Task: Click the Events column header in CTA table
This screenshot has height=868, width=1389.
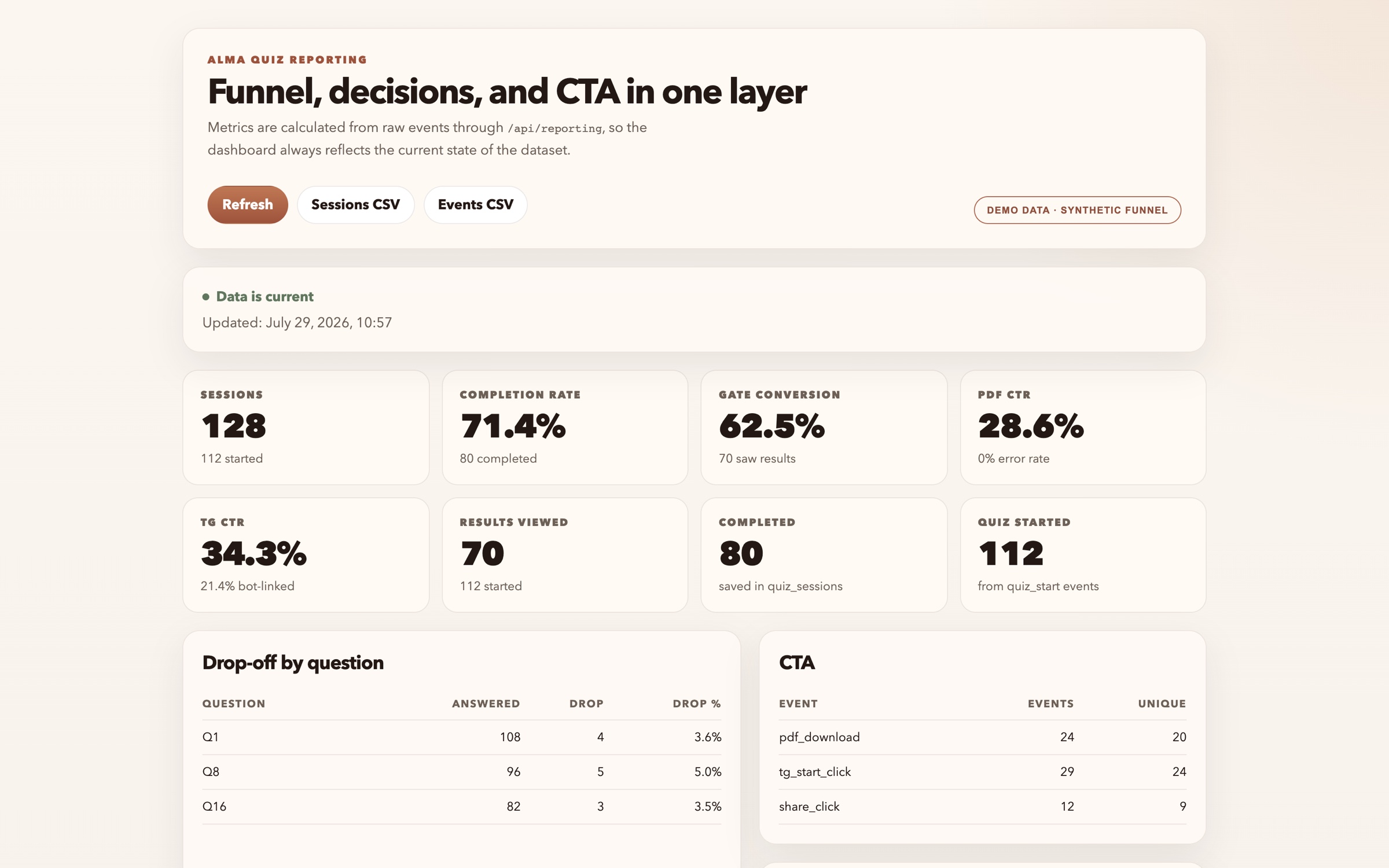Action: (x=1050, y=704)
